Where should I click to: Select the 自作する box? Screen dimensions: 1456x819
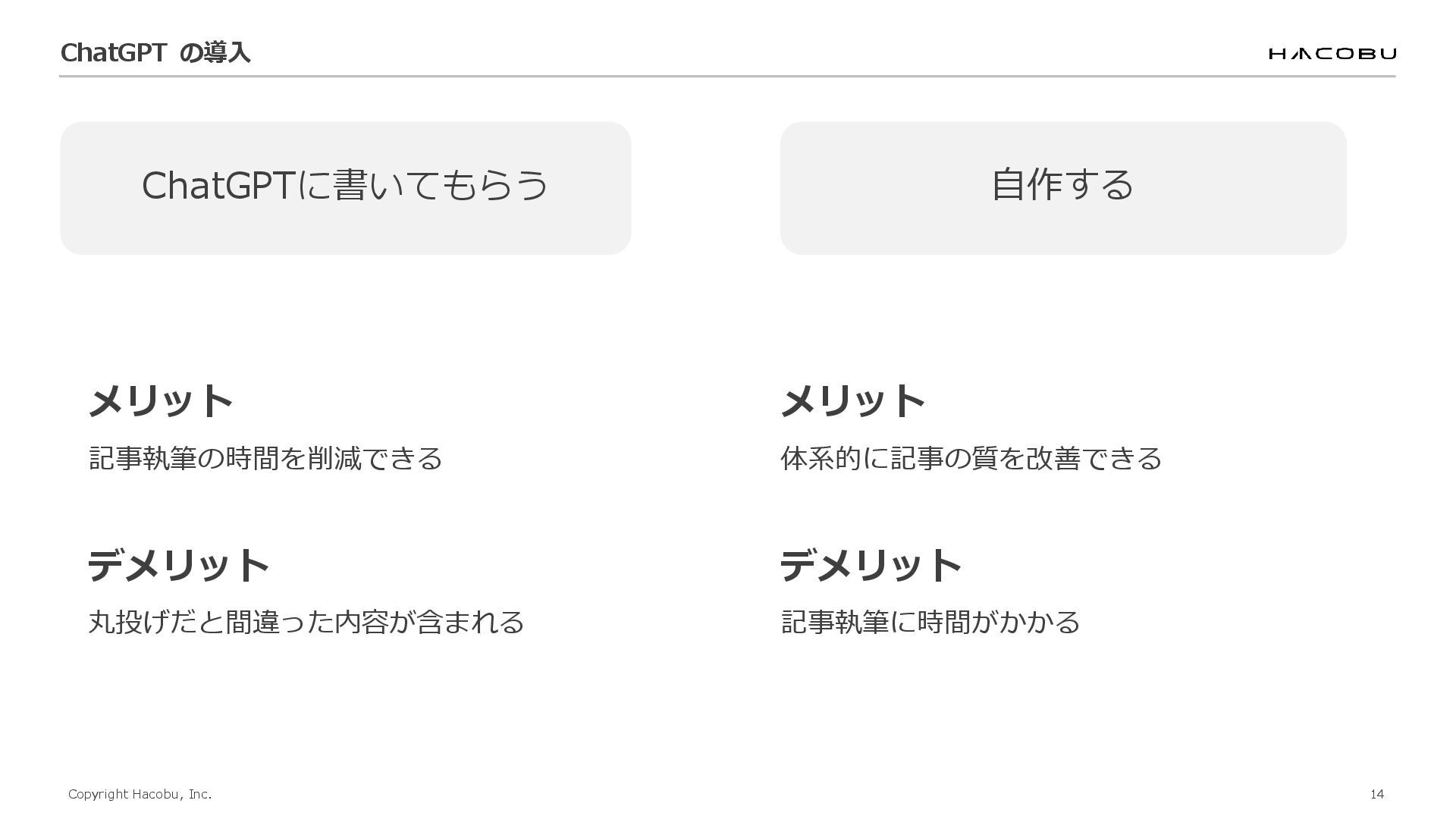tap(1063, 188)
